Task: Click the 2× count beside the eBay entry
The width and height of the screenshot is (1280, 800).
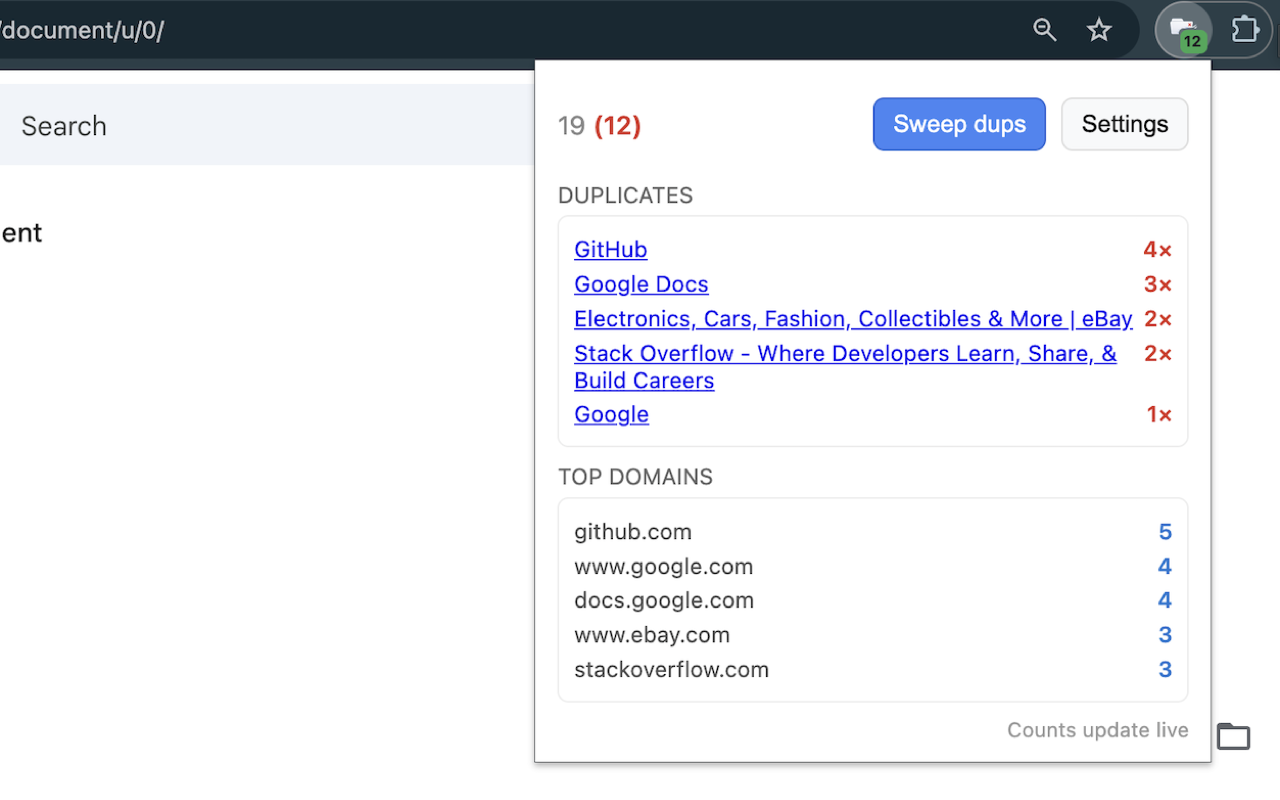Action: 1158,319
